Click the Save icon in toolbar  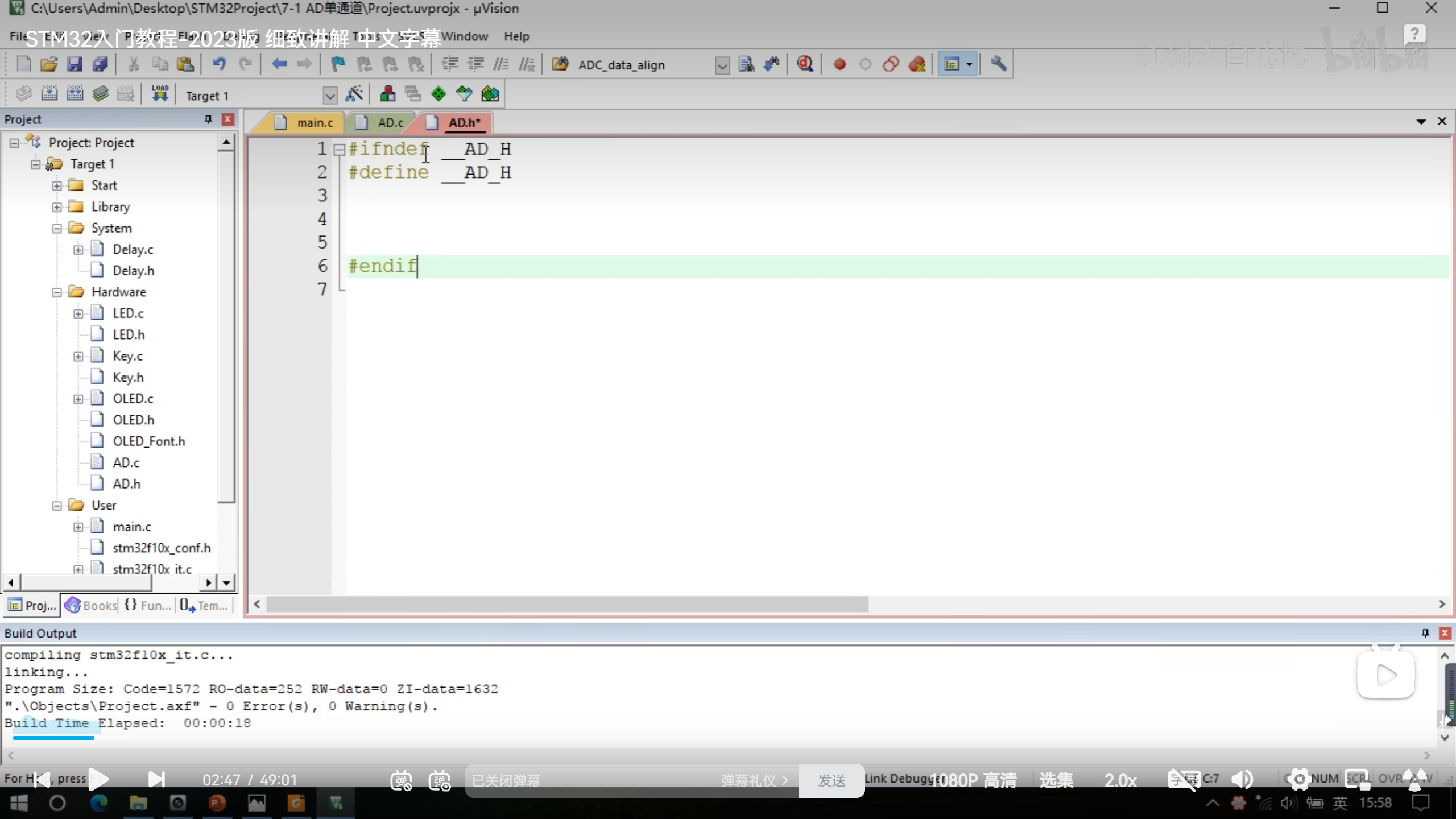75,64
